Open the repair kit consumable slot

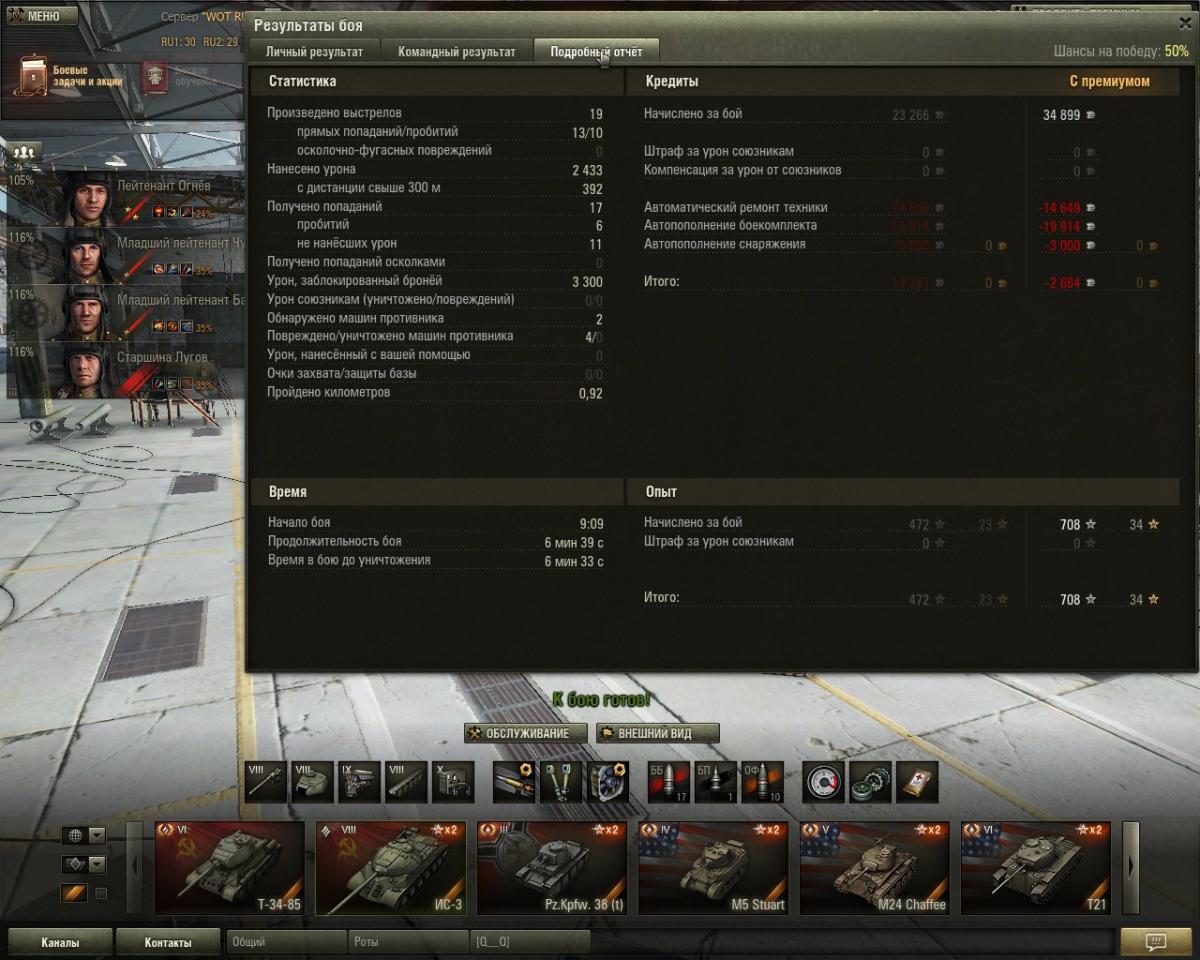[x=871, y=782]
